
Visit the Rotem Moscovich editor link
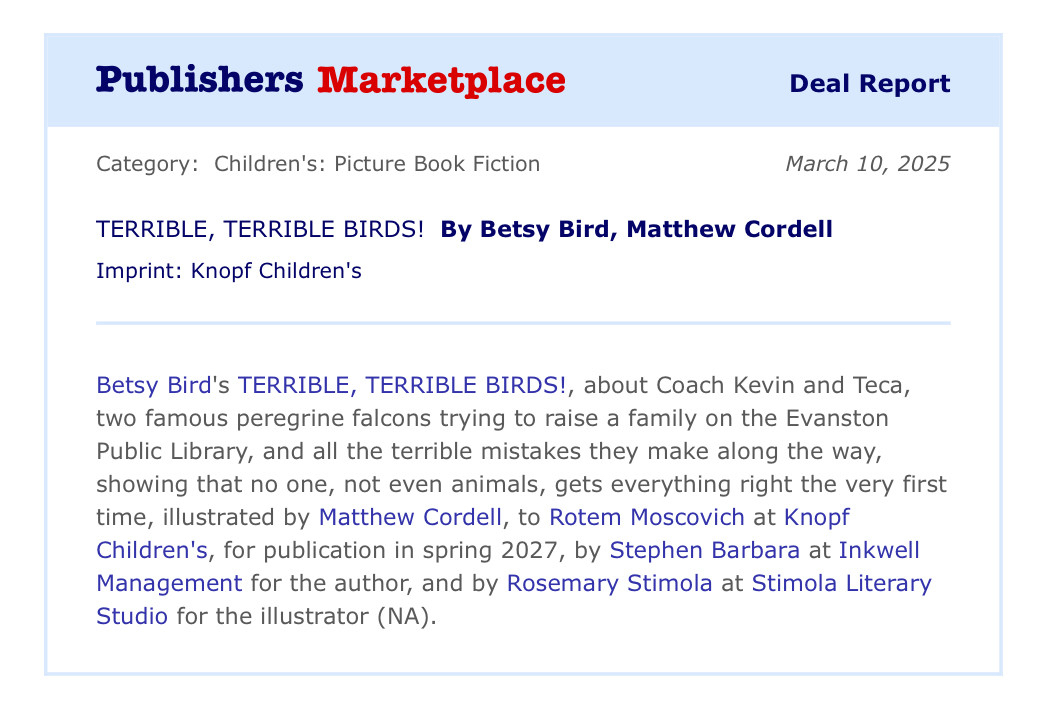coord(647,517)
